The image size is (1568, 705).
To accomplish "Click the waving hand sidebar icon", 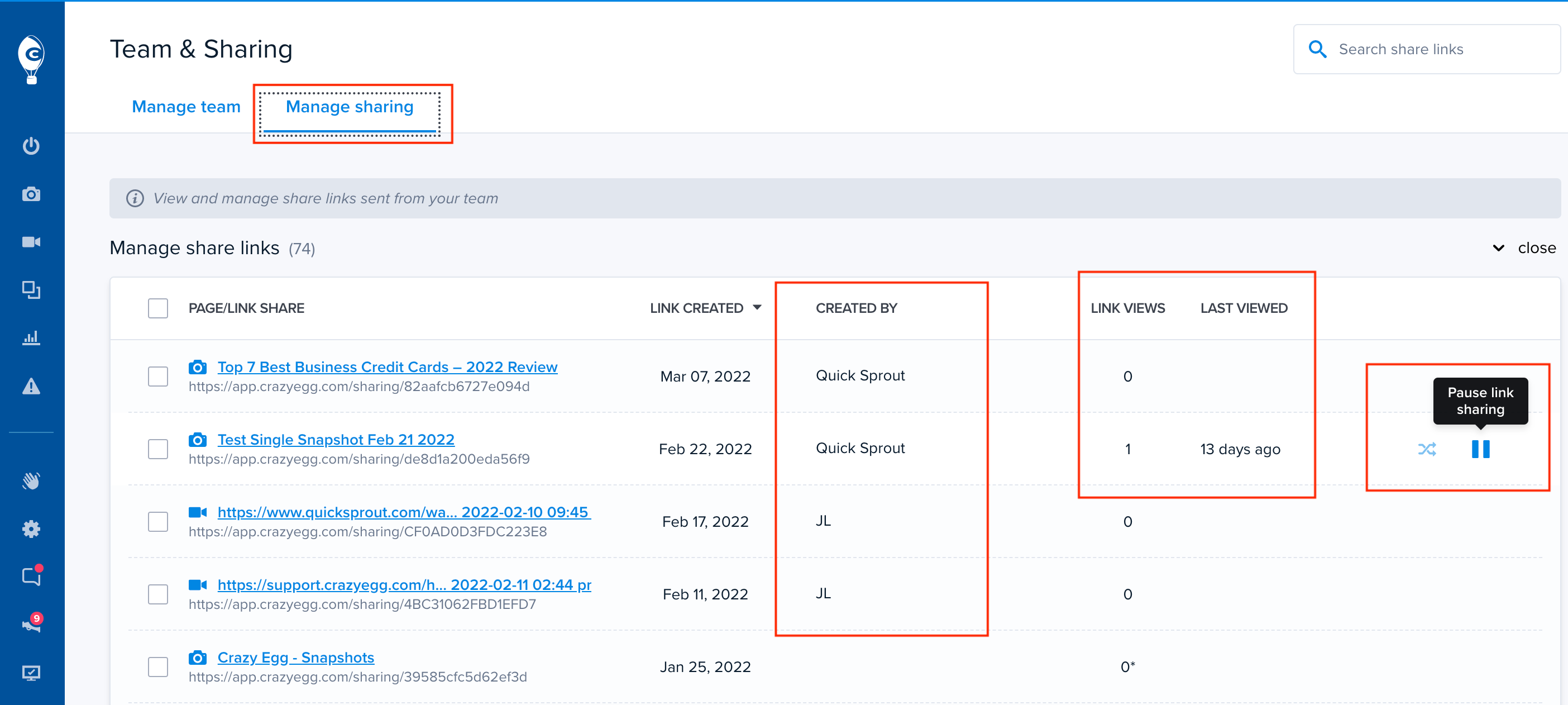I will (31, 481).
